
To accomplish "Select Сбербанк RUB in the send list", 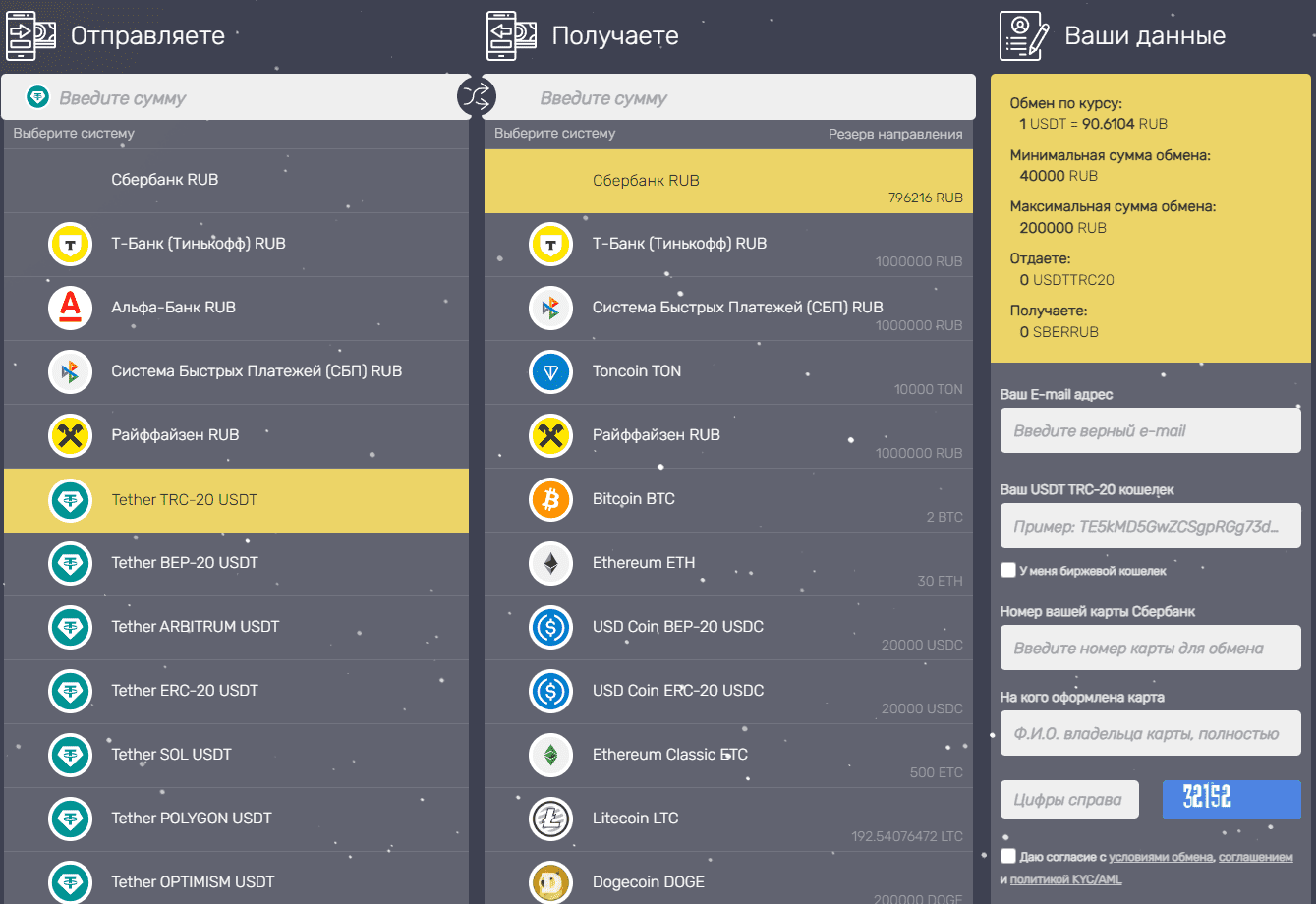I will [x=236, y=181].
